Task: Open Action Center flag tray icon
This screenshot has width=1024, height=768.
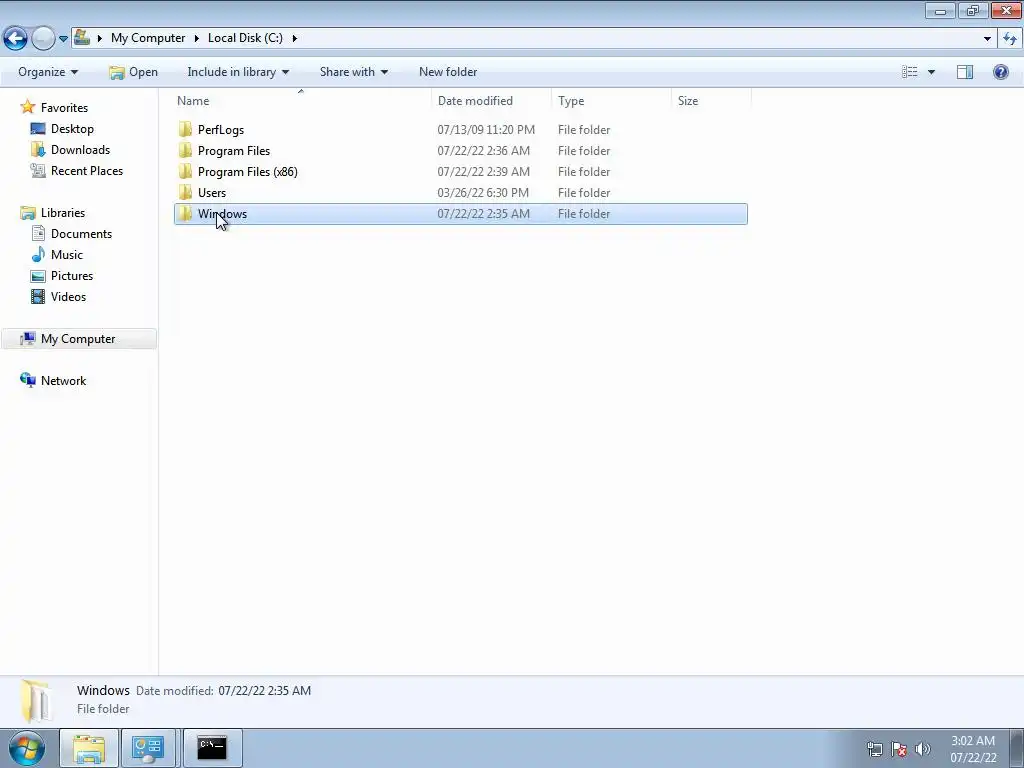Action: pyautogui.click(x=899, y=749)
